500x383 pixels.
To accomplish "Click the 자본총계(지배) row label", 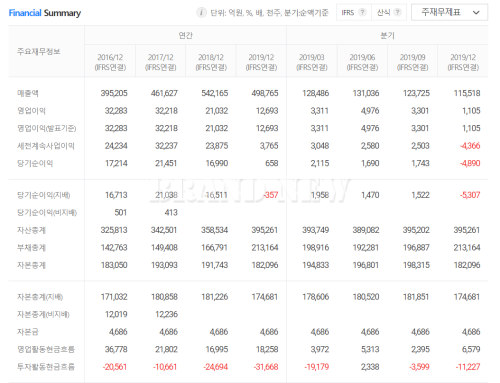I will (40, 297).
